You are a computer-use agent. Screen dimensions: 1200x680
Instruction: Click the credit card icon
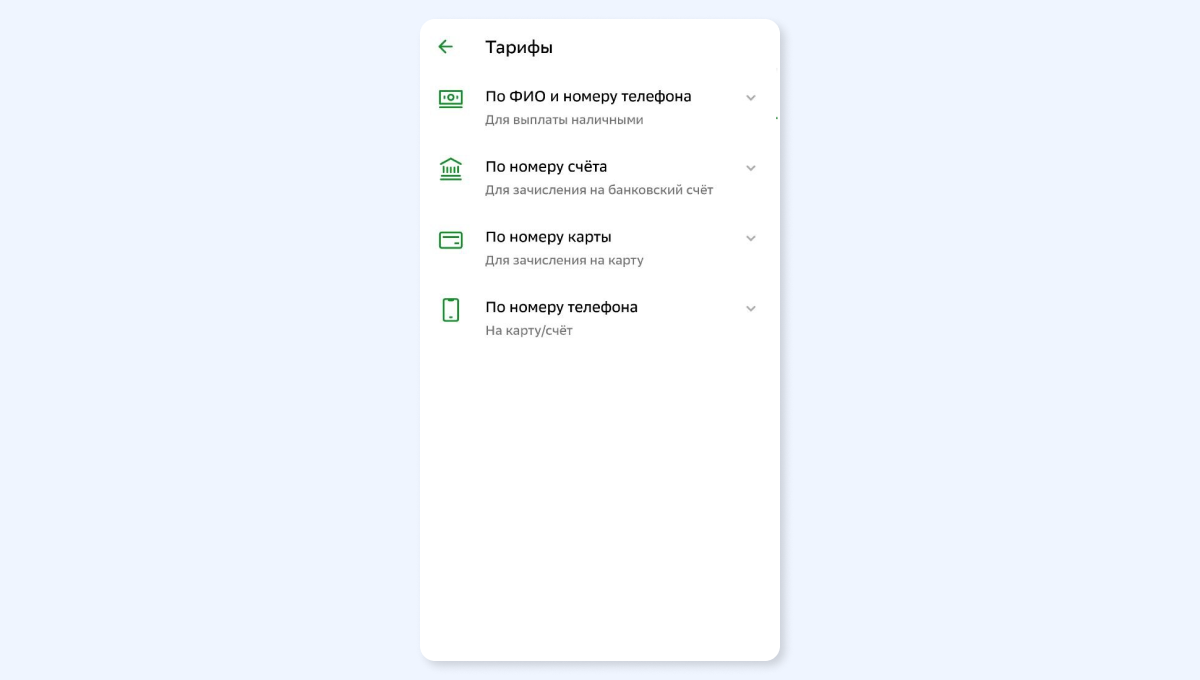[451, 240]
